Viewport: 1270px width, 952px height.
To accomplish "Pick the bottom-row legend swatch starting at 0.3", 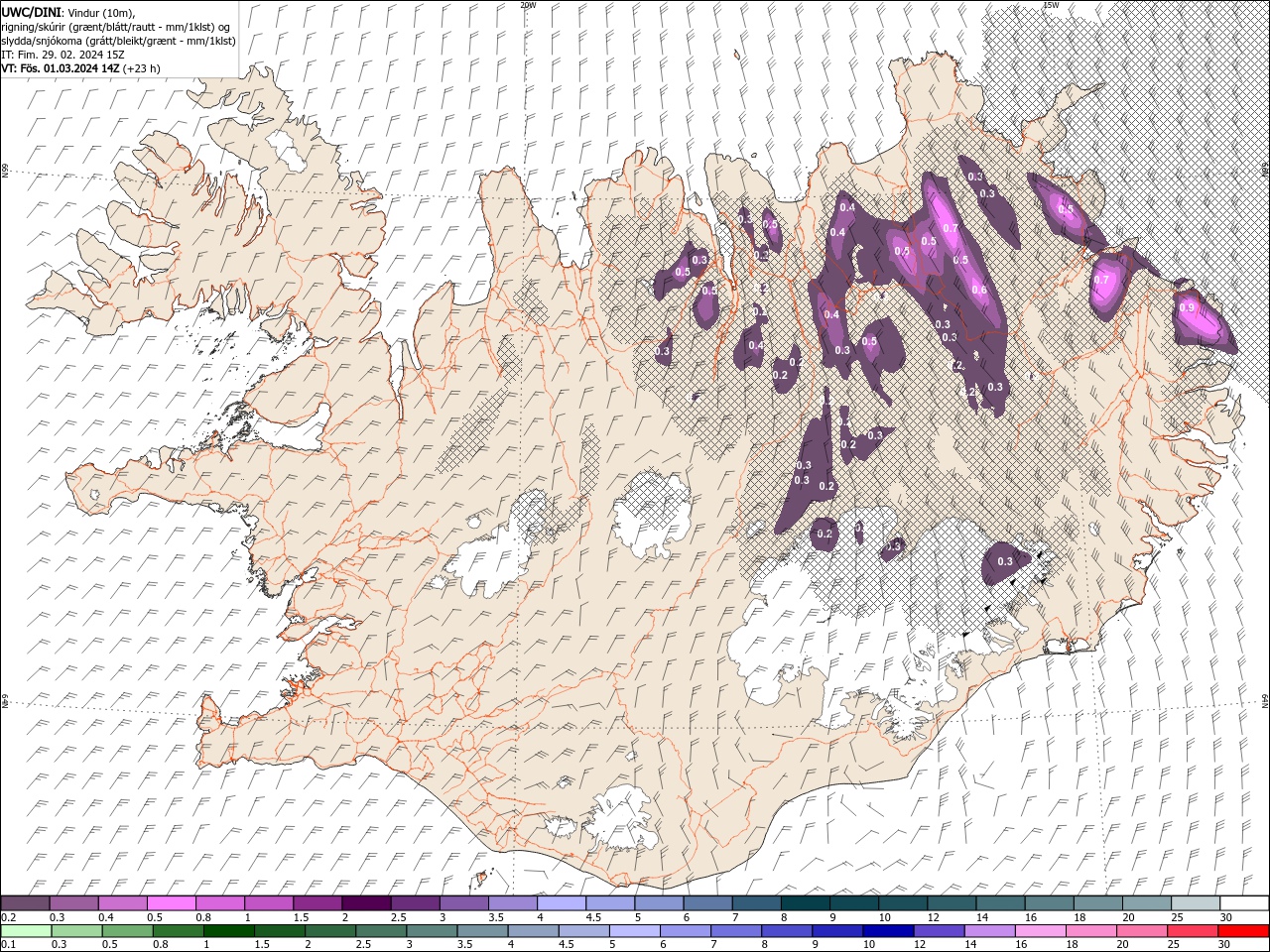I will point(76,931).
